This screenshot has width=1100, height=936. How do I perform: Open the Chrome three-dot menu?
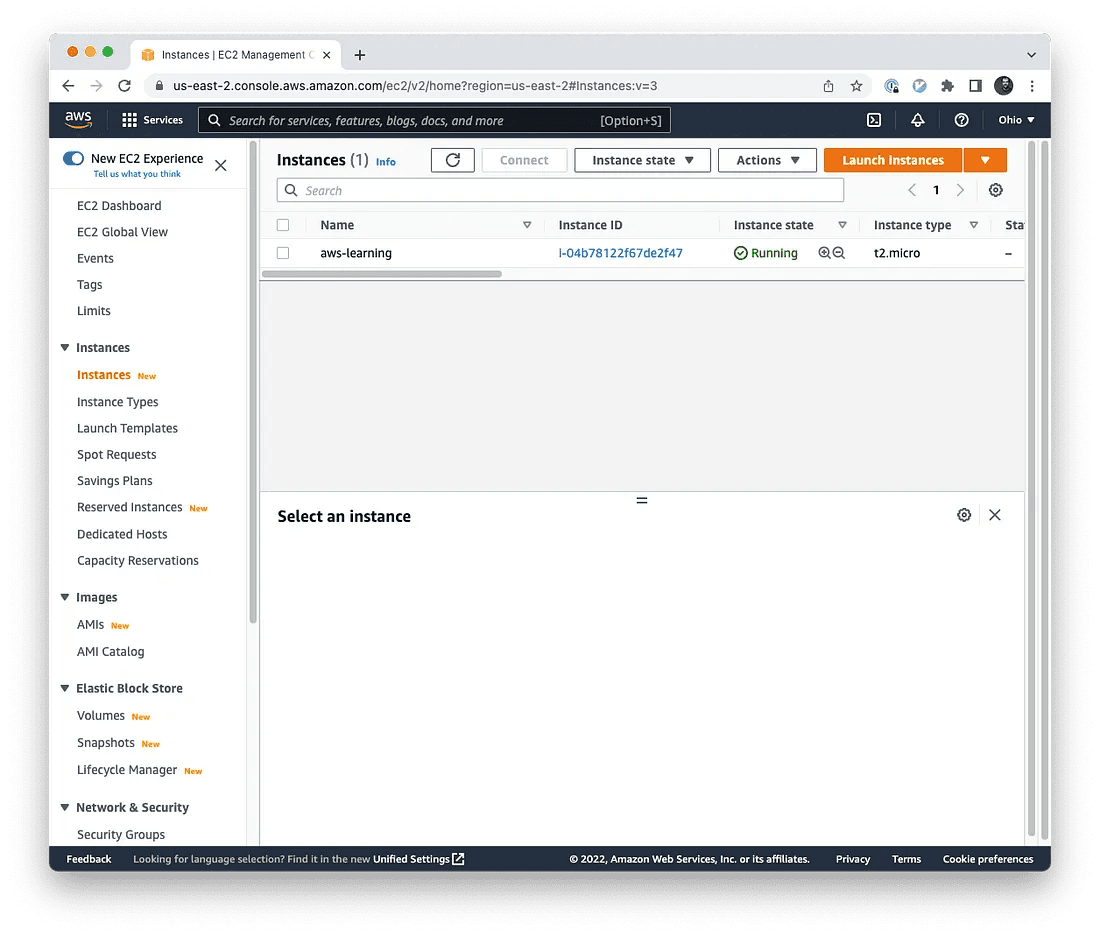click(x=1032, y=86)
